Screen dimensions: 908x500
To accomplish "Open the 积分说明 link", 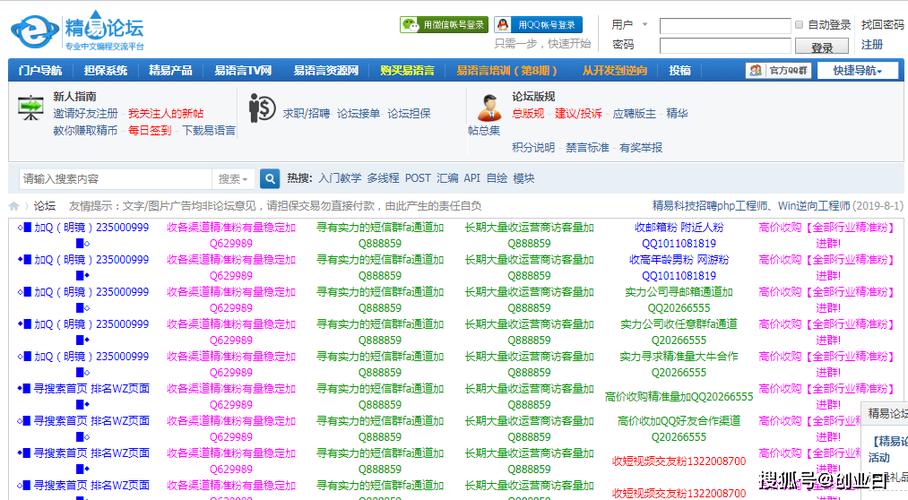I will click(x=533, y=148).
